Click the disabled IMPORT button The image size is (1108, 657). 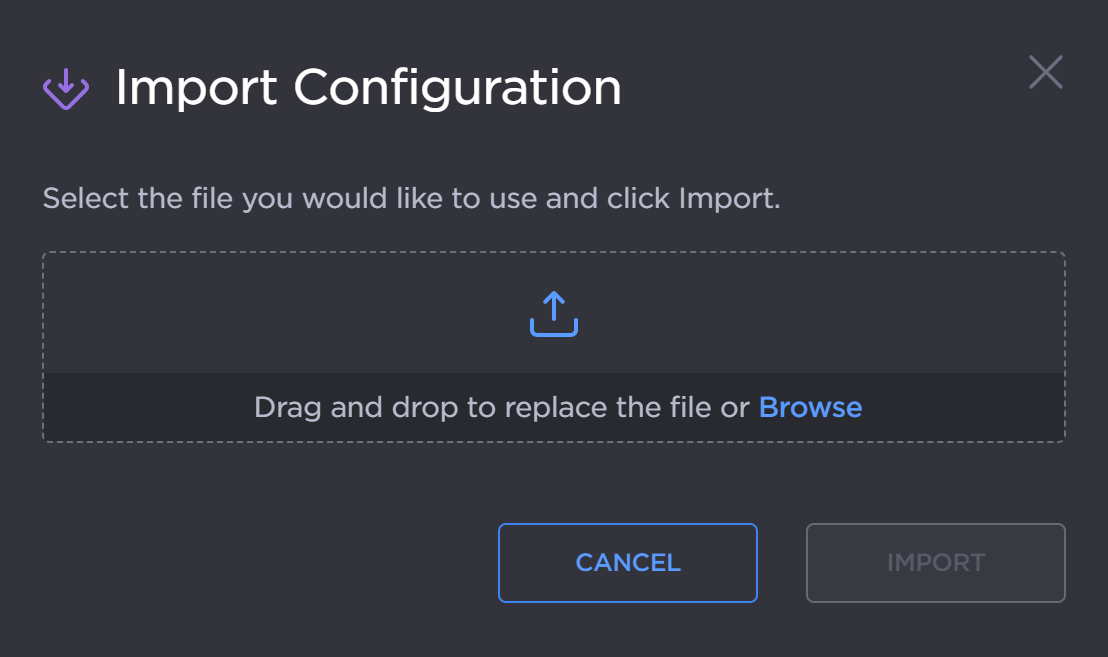click(x=935, y=563)
